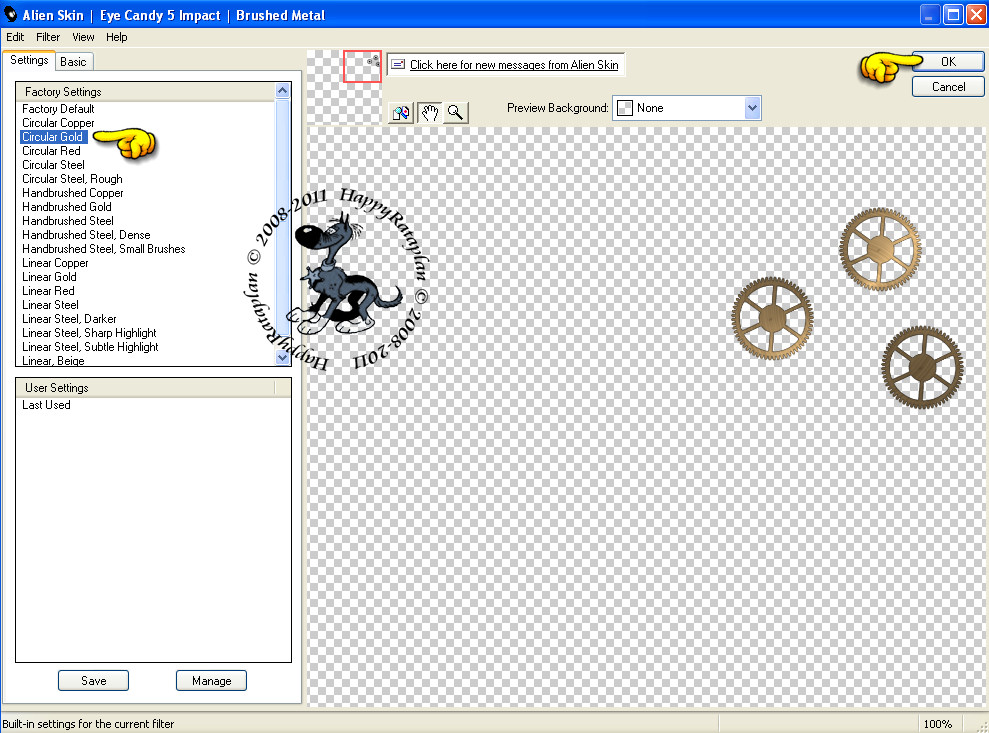
Task: Select the Circular Steel, Rough preset
Action: coord(72,179)
